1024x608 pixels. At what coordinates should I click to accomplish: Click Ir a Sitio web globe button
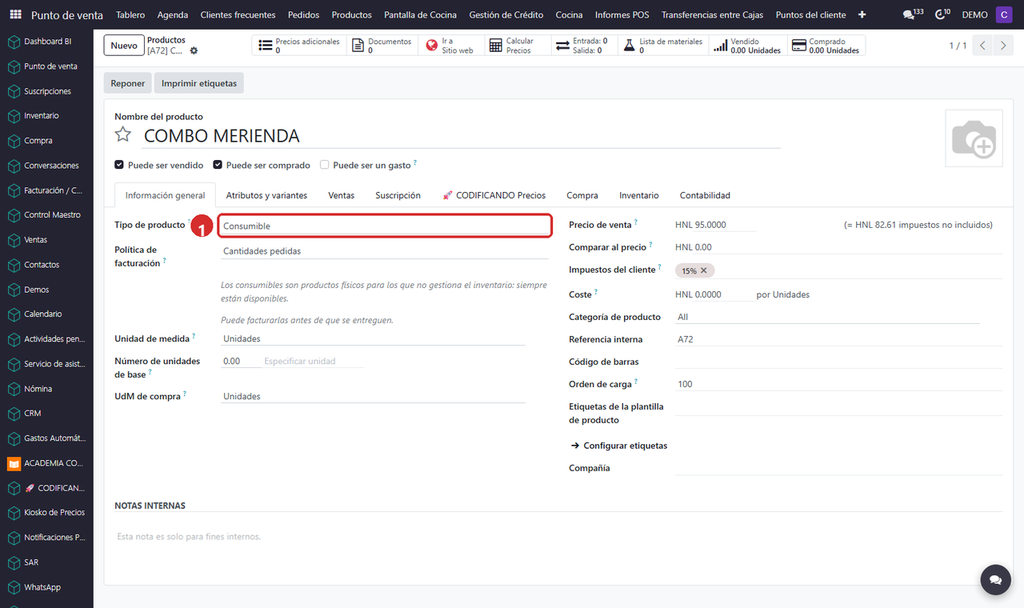click(450, 45)
